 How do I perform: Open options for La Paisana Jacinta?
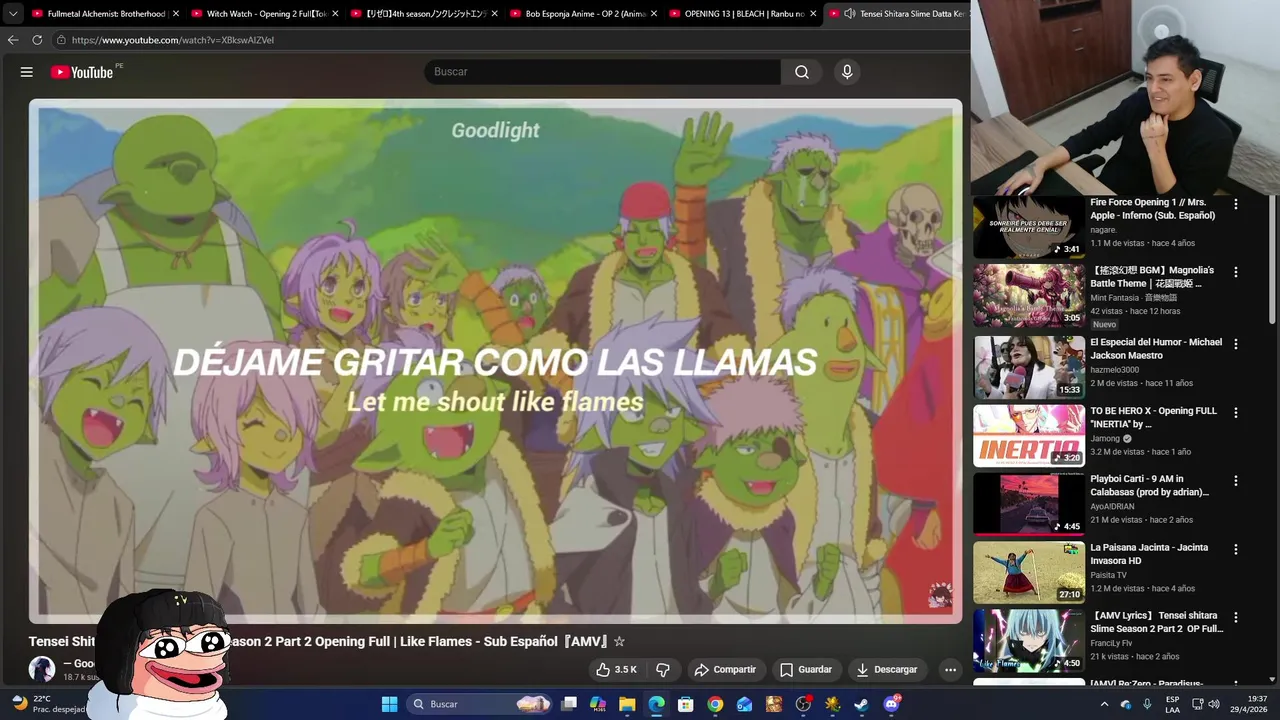click(1236, 549)
